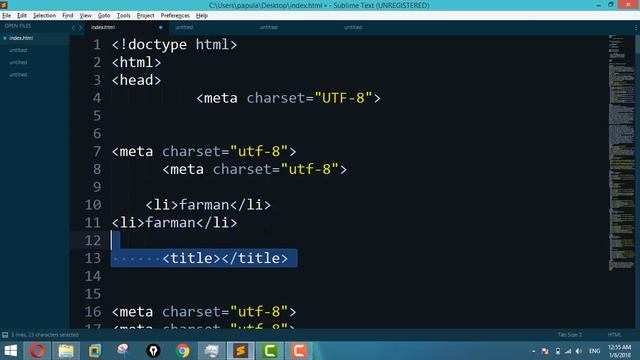Viewport: 640px width, 360px height.
Task: Place cursor in <li>farman</li> on line 11
Action: pos(174,222)
